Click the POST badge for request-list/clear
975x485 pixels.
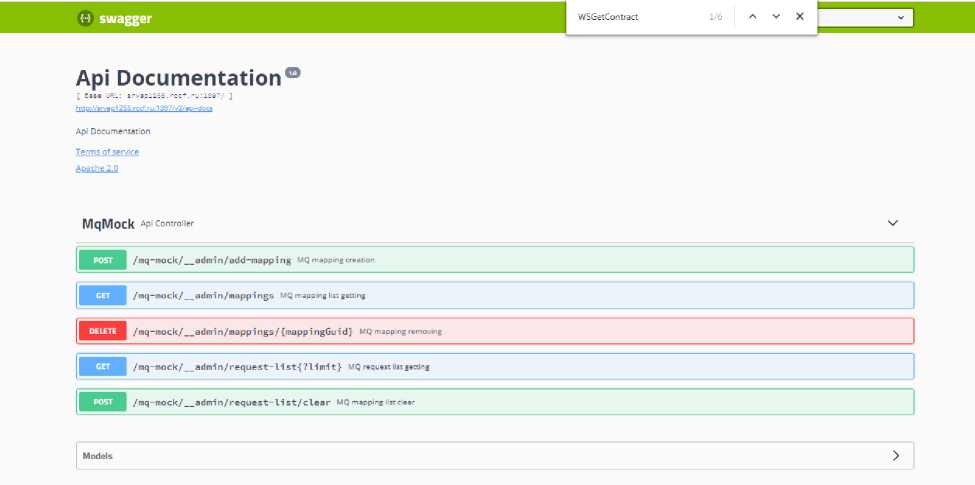(103, 402)
